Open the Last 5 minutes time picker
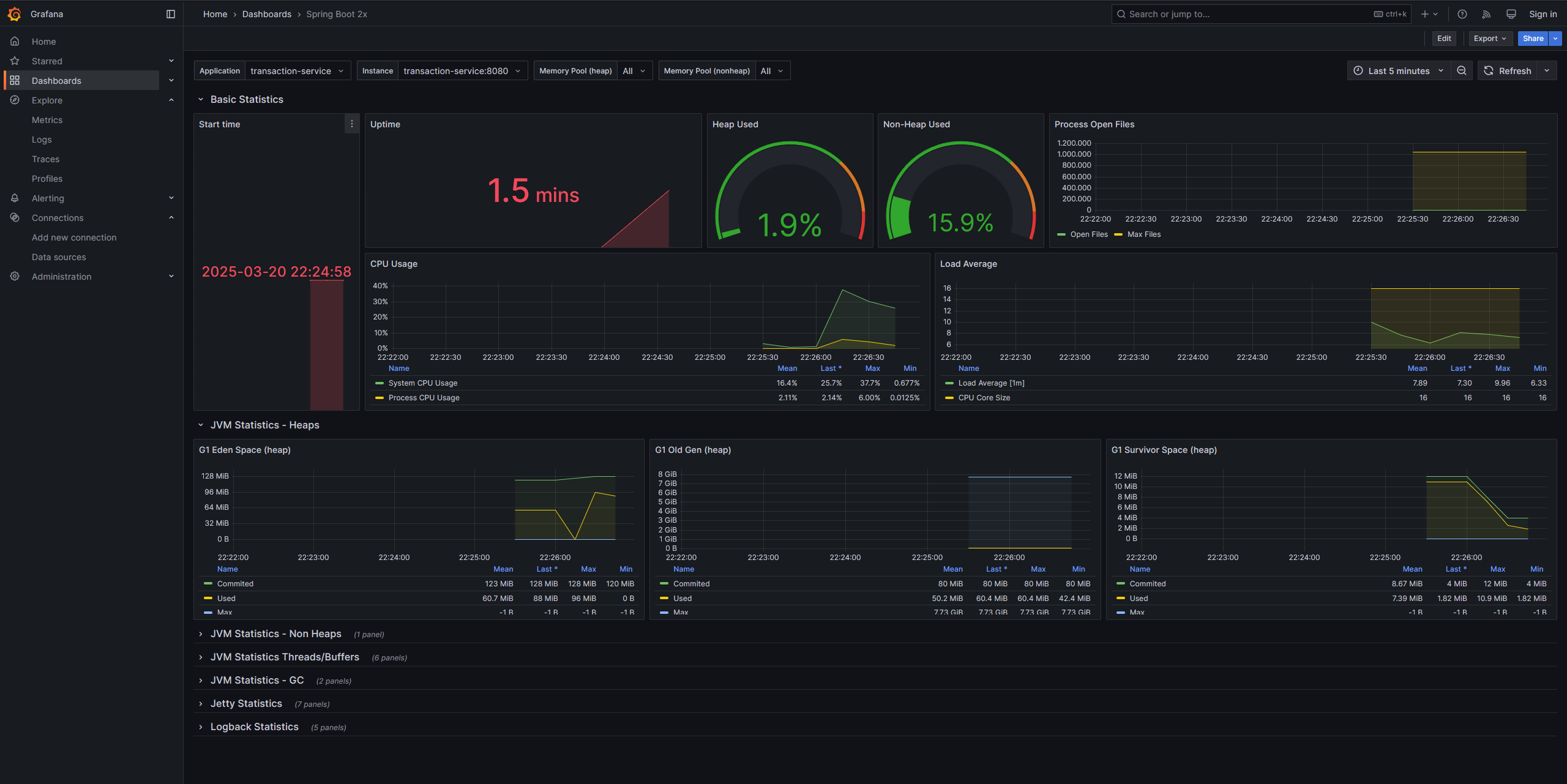 pos(1398,71)
